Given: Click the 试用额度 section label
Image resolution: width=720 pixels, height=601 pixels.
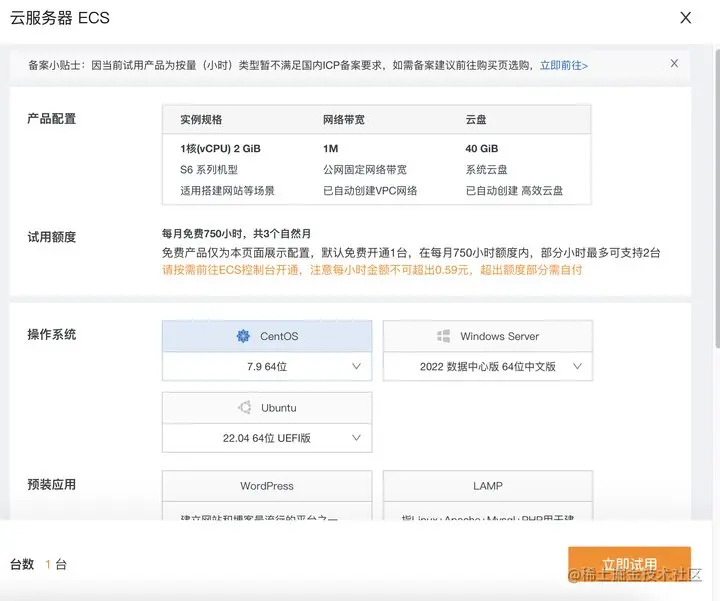Looking at the screenshot, I should (51, 237).
